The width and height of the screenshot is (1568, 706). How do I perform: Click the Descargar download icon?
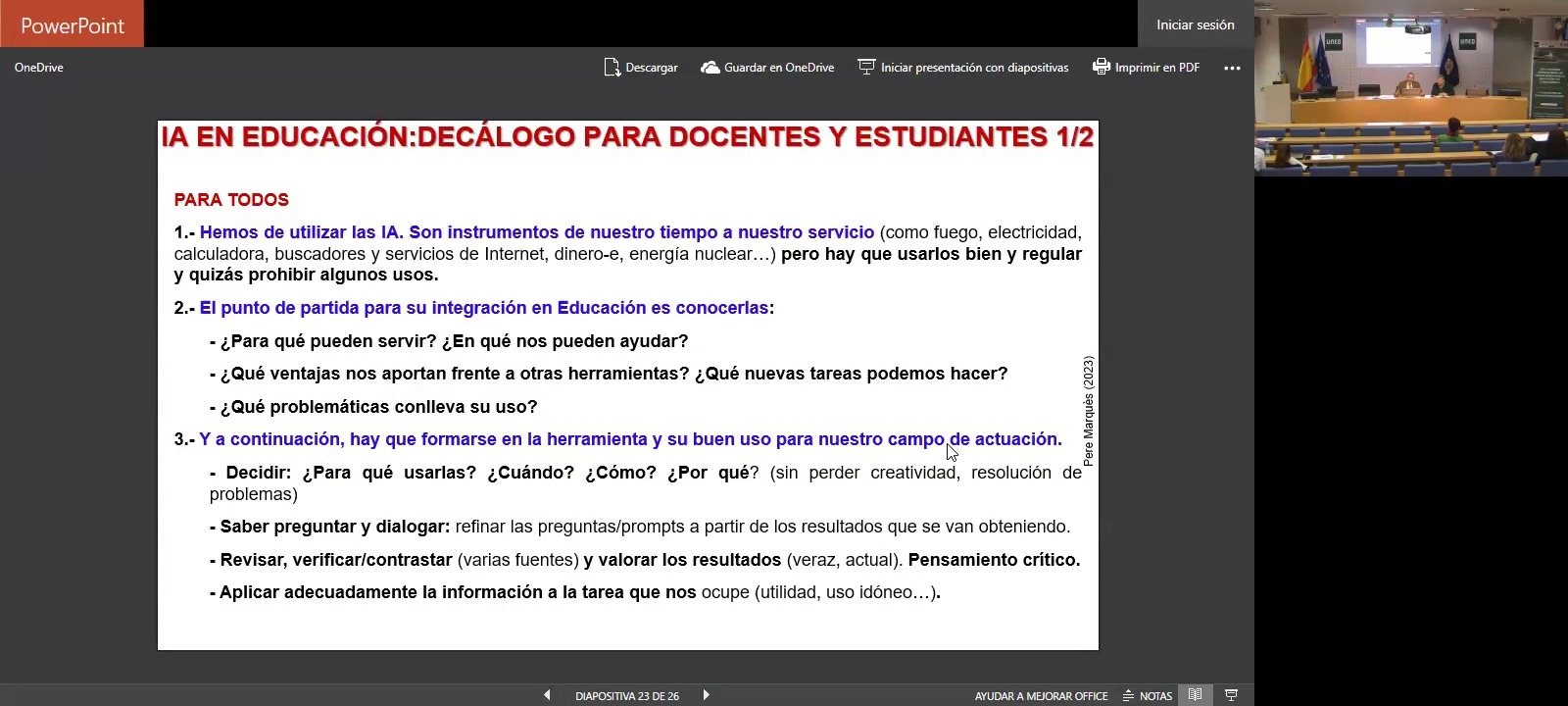tap(612, 68)
